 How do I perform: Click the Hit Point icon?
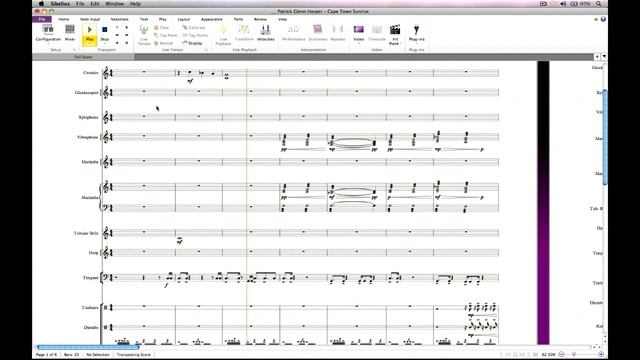pos(394,30)
